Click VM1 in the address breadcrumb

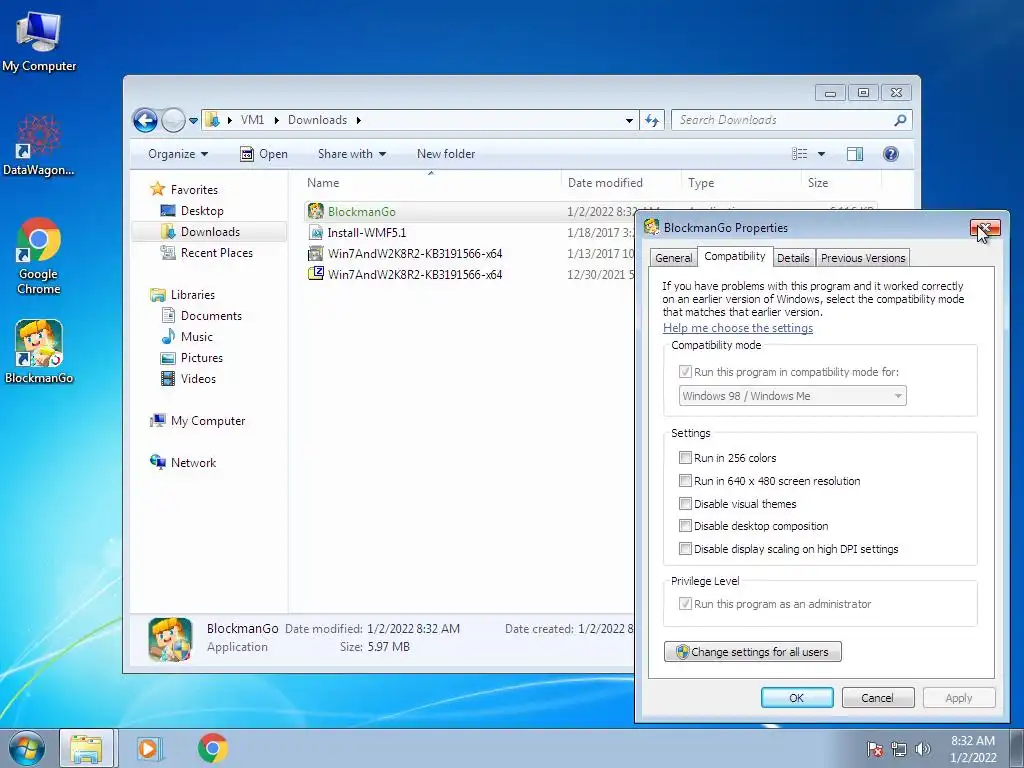pyautogui.click(x=252, y=120)
